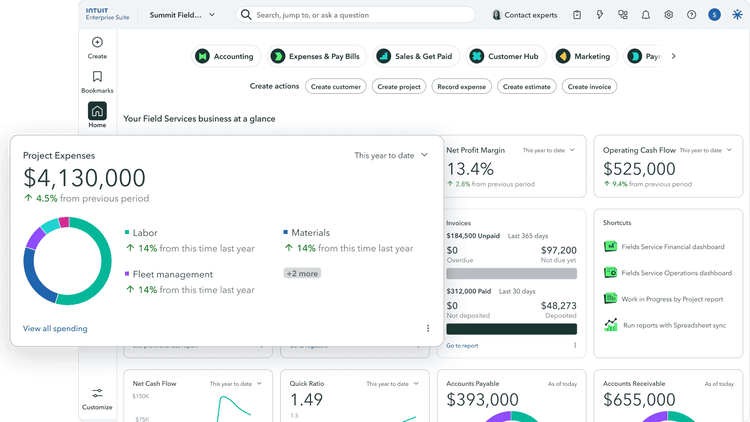Show more app menus with right arrow
The height and width of the screenshot is (422, 750).
click(673, 56)
